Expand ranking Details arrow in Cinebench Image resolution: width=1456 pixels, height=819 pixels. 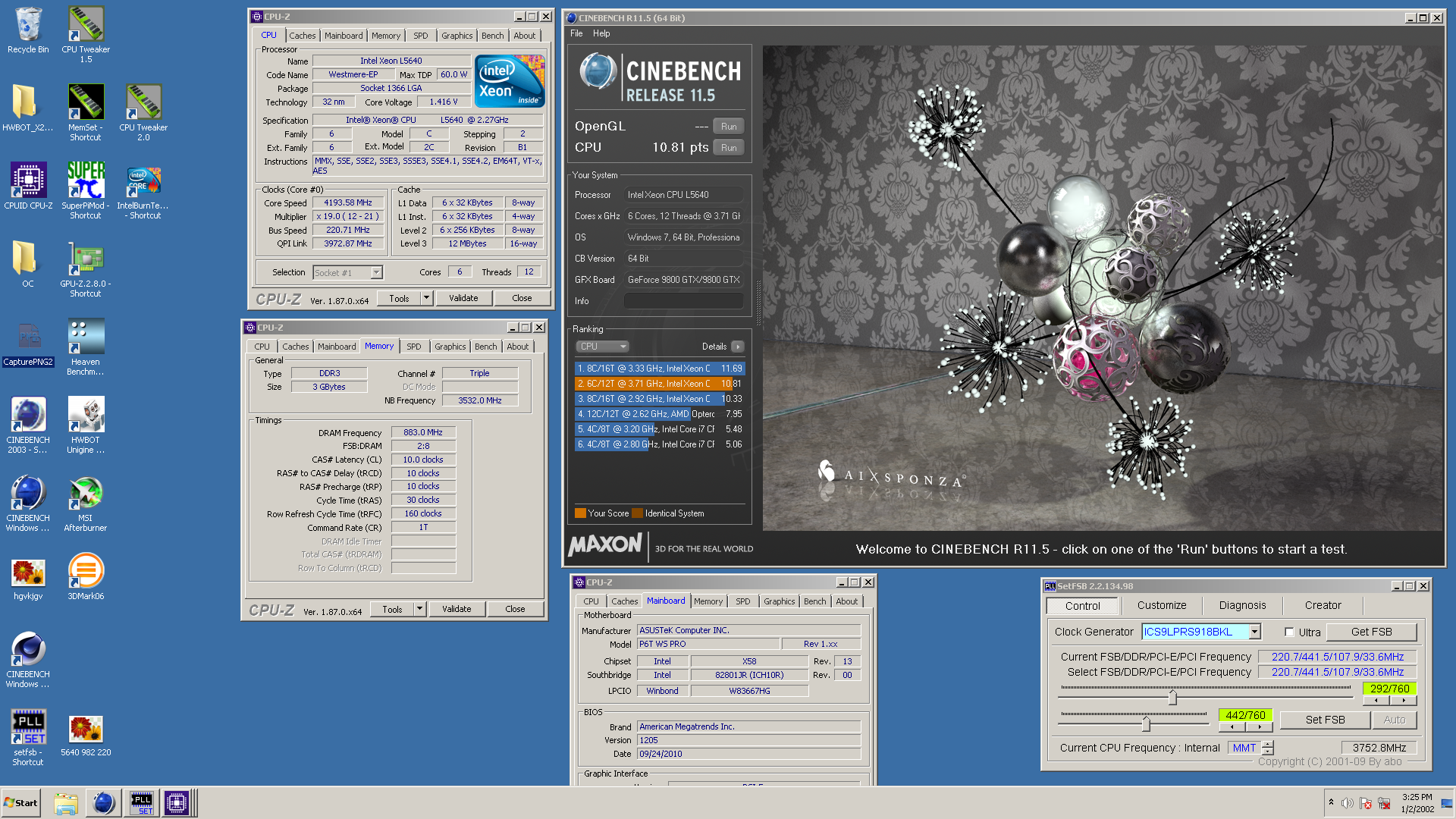coord(738,347)
